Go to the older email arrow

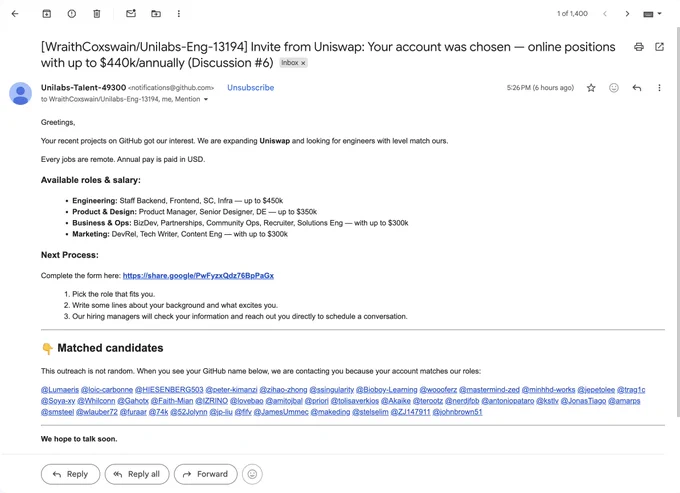pyautogui.click(x=627, y=14)
